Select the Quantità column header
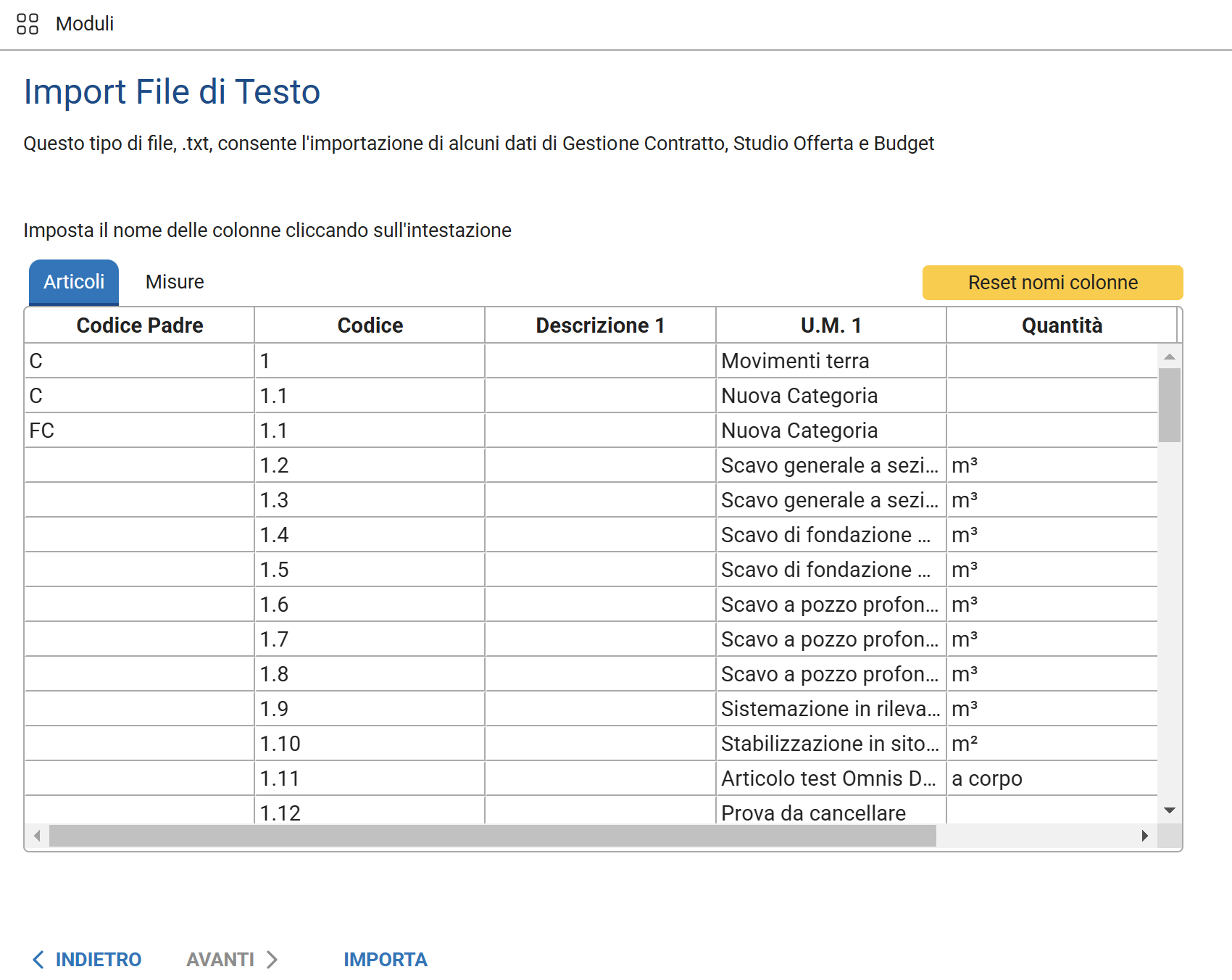 (x=1061, y=325)
